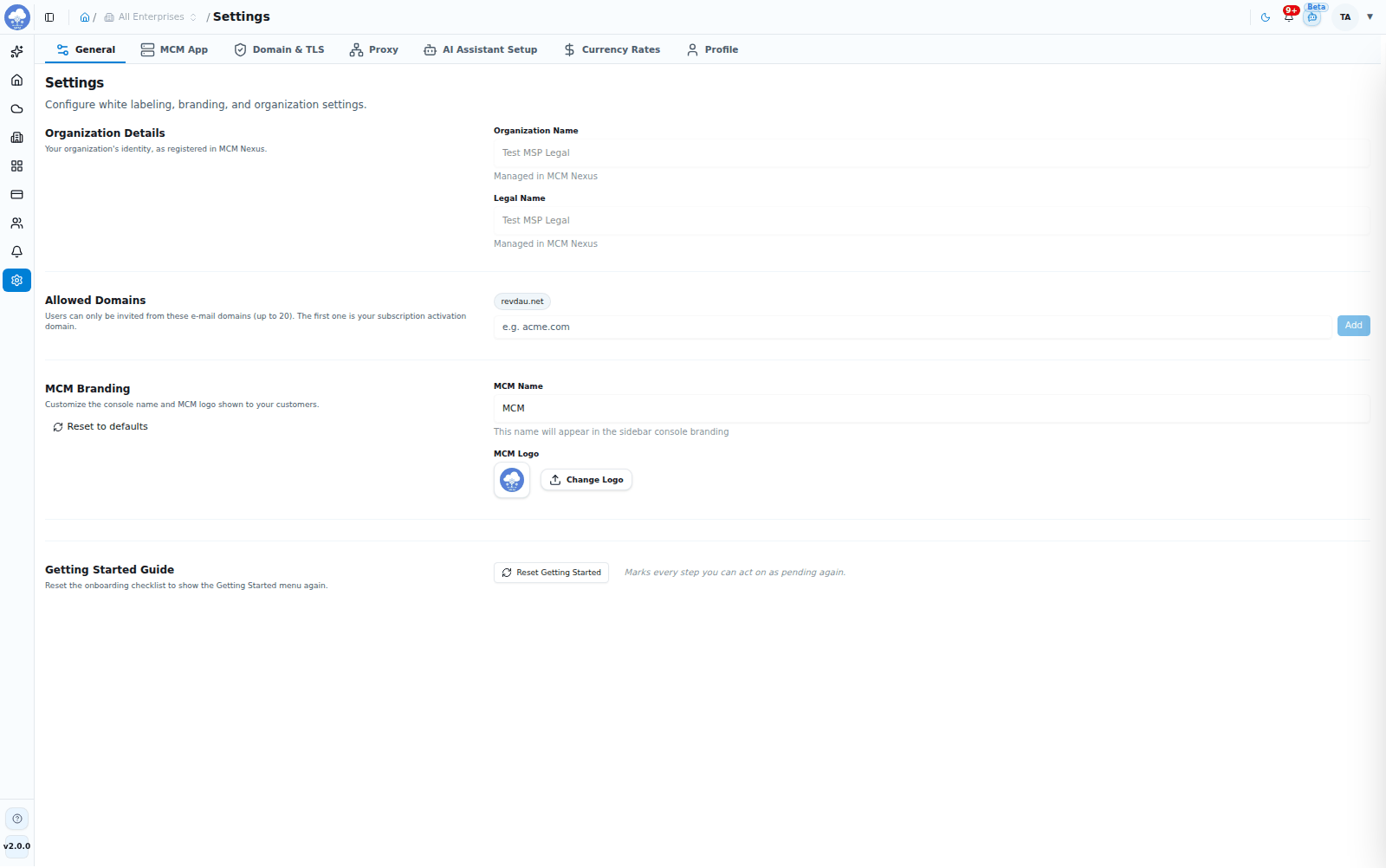Open the Profile tab
The width and height of the screenshot is (1386, 868).
tap(712, 50)
